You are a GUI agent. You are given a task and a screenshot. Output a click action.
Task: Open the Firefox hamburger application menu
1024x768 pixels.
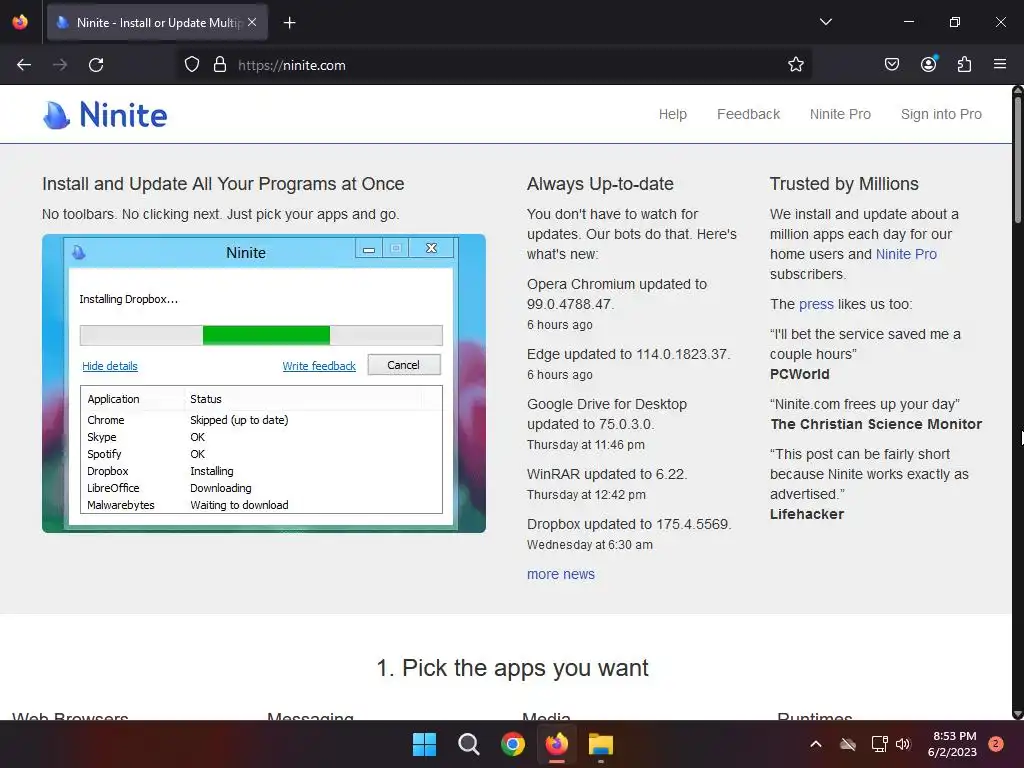point(999,64)
